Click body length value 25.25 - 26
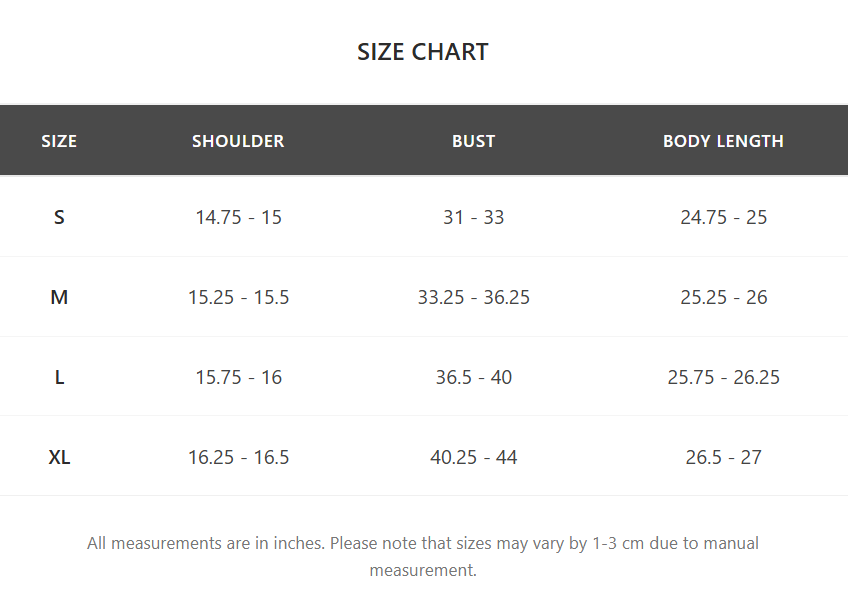The width and height of the screenshot is (848, 599). point(723,297)
